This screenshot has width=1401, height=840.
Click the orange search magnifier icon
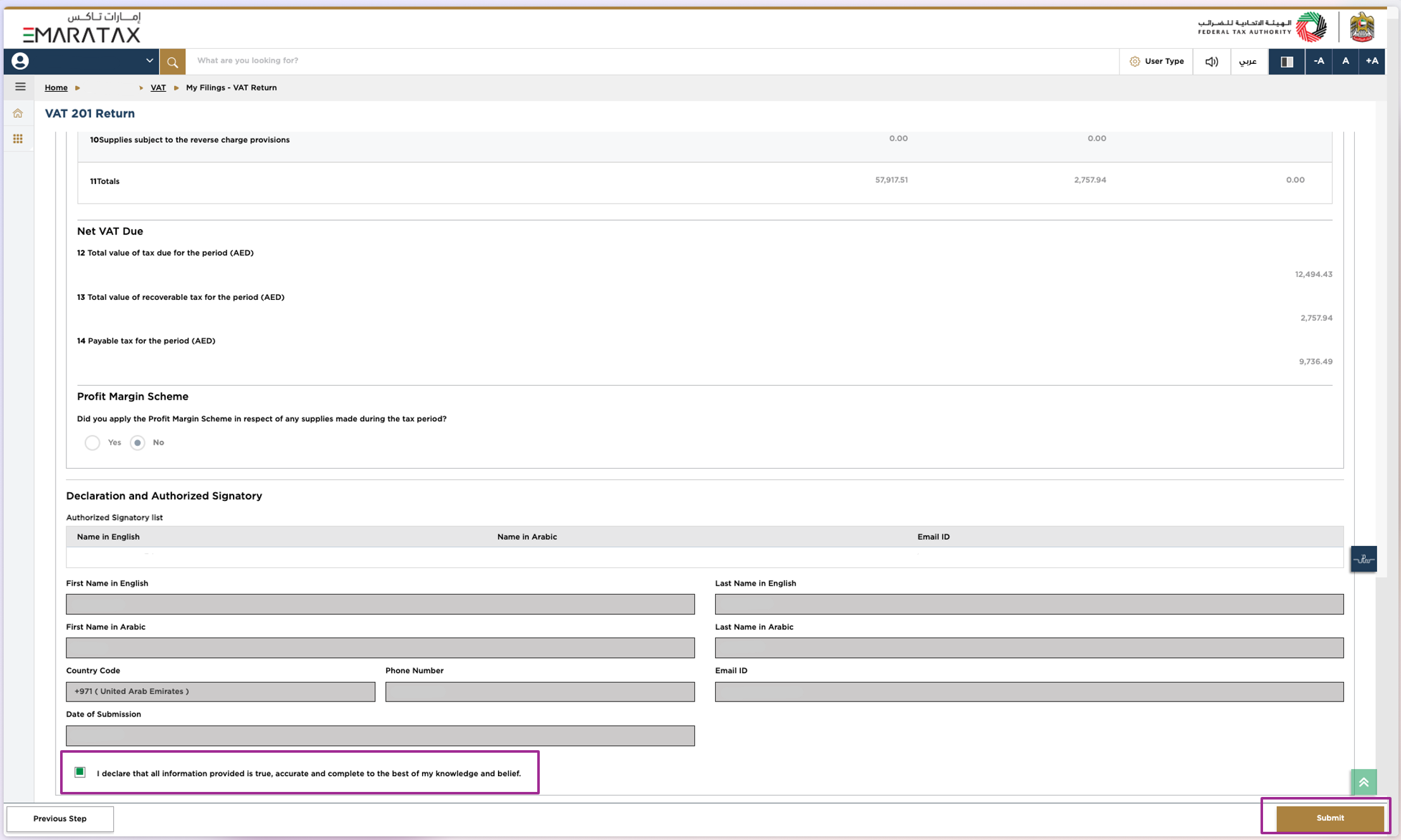coord(172,61)
